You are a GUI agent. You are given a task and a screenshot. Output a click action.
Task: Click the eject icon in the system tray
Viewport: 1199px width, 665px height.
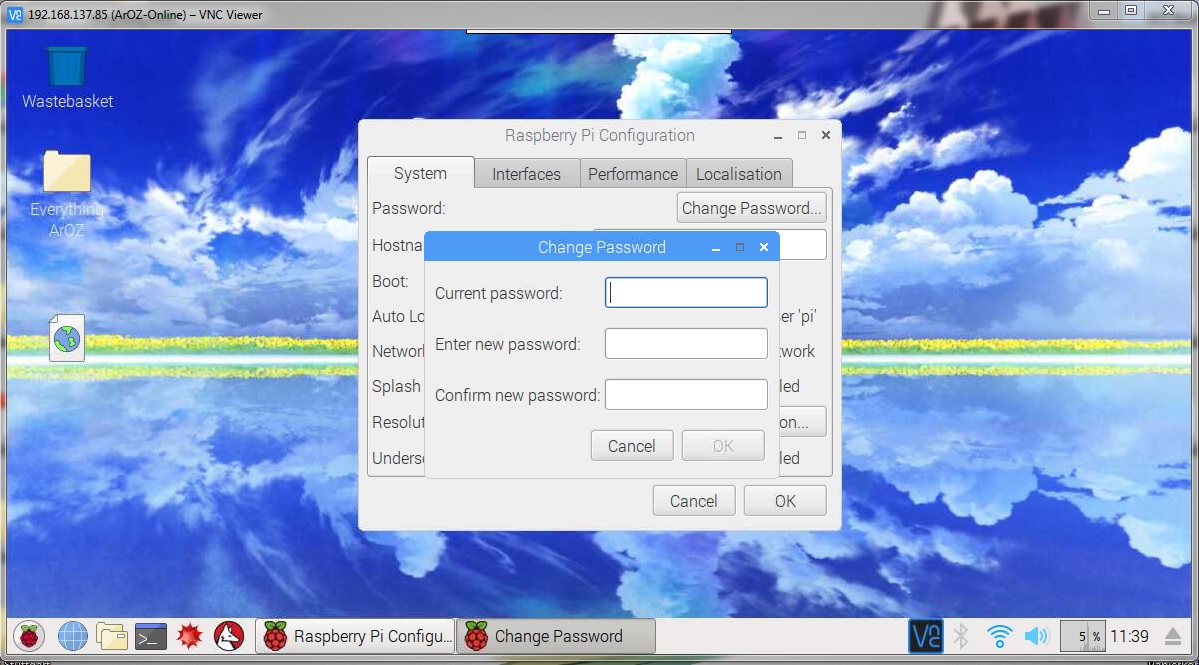click(1173, 636)
